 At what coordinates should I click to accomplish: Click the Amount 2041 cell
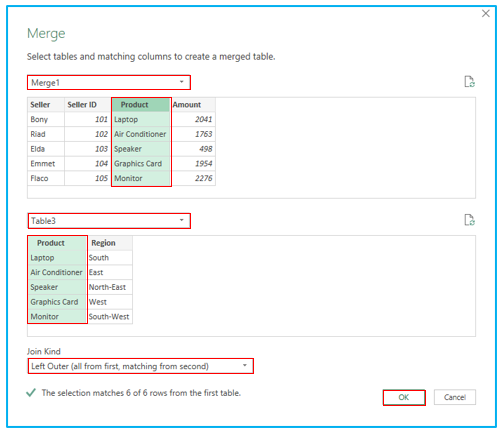(194, 119)
